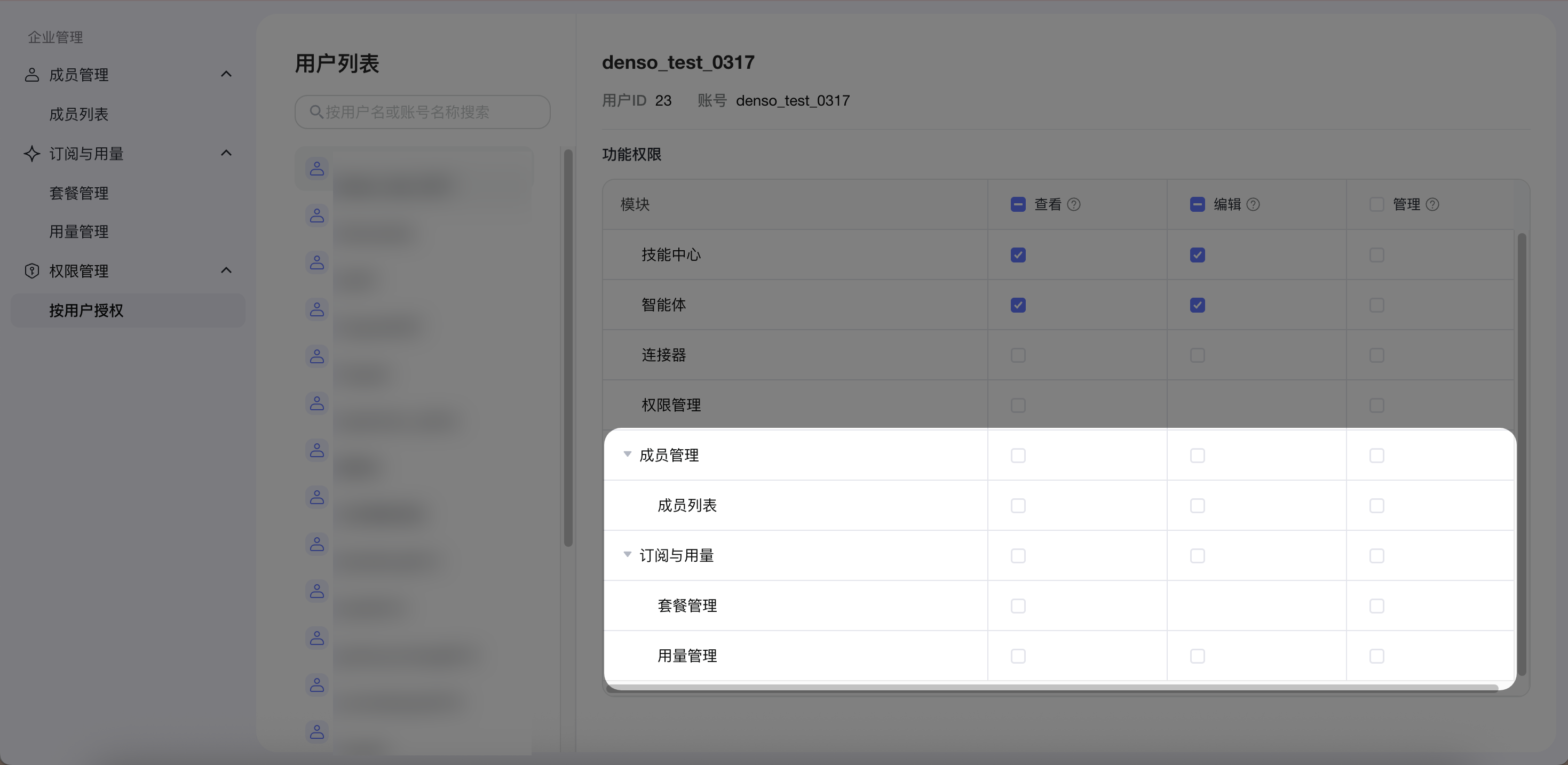This screenshot has height=765, width=1568.
Task: Enable 查看 permission for 连接器
Action: click(1018, 355)
